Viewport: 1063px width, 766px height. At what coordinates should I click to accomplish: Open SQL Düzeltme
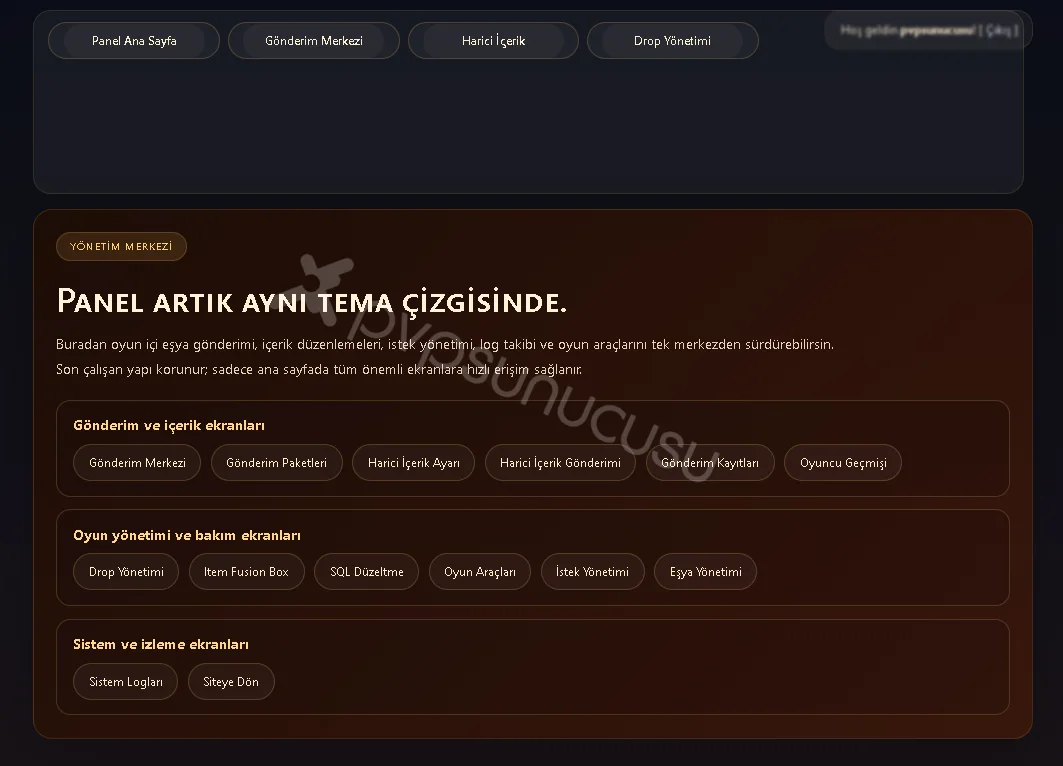click(x=367, y=572)
